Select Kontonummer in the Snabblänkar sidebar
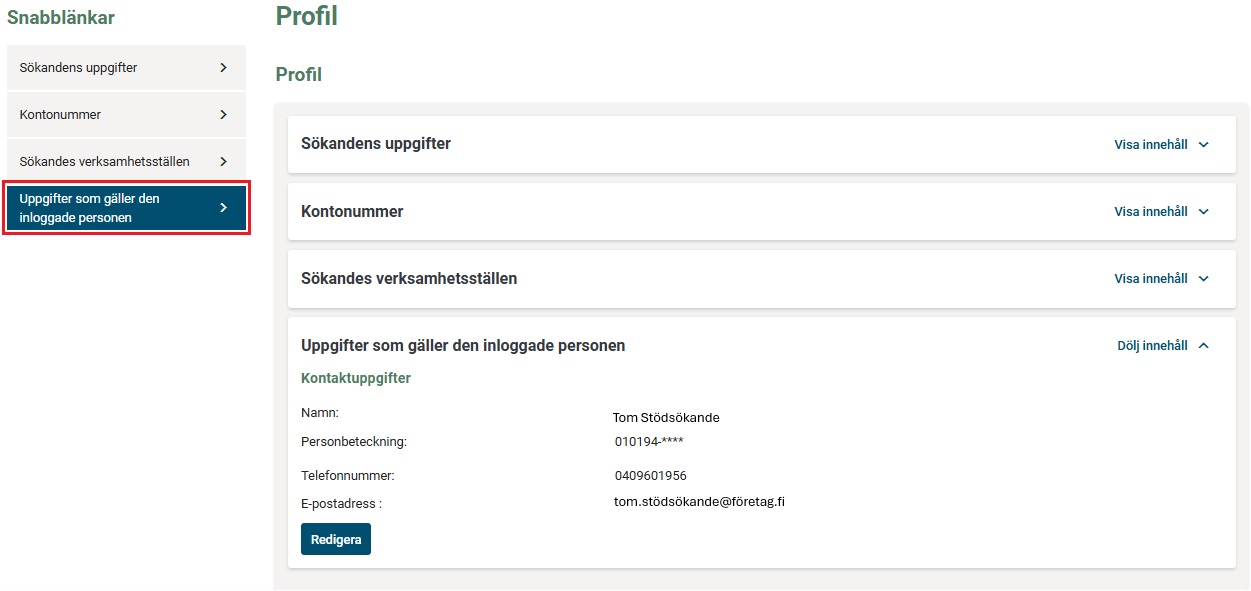Image resolution: width=1251 pixels, height=591 pixels. [x=61, y=115]
